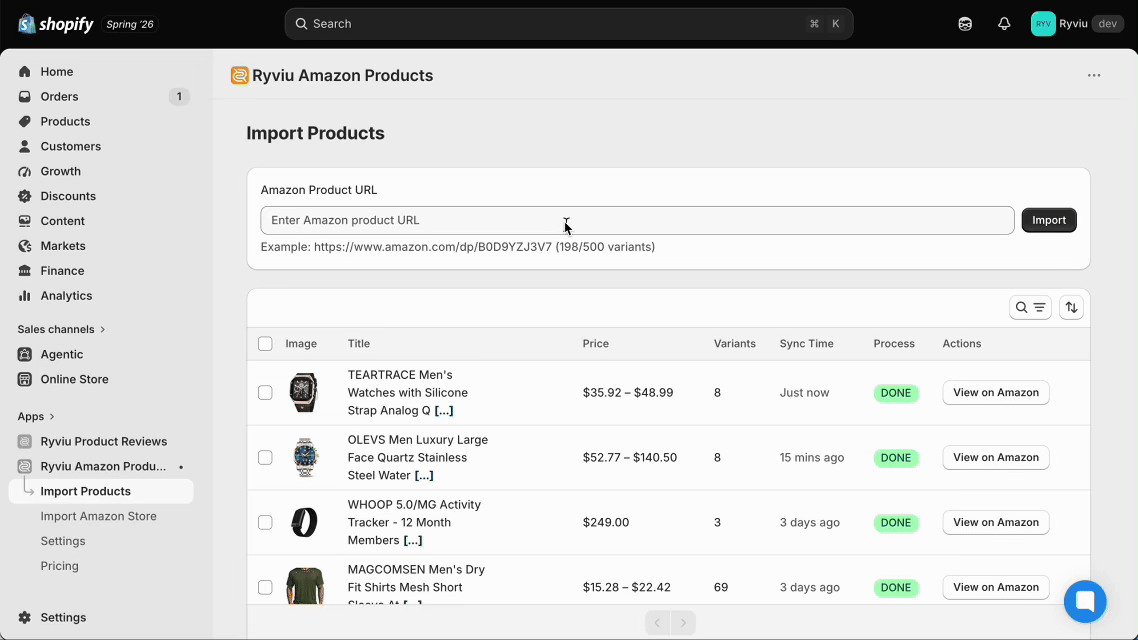Click the DONE status for OLEVS

tap(896, 458)
